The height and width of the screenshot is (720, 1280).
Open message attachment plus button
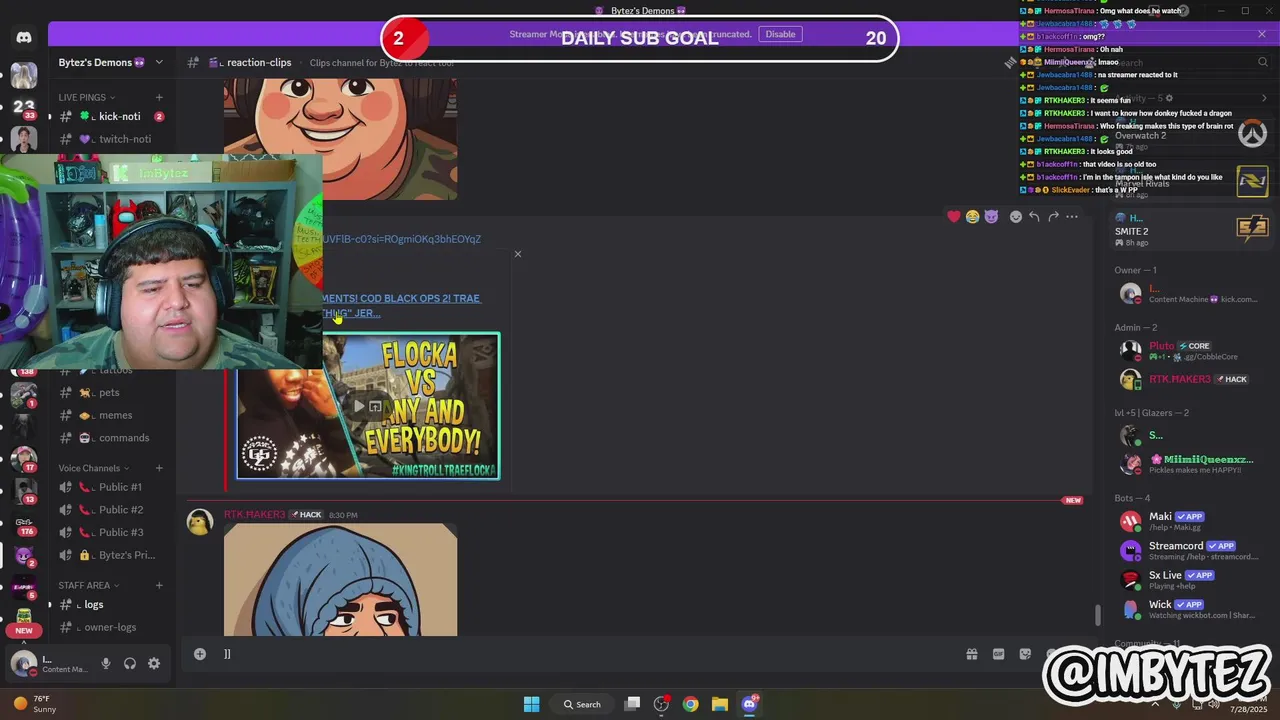point(200,654)
